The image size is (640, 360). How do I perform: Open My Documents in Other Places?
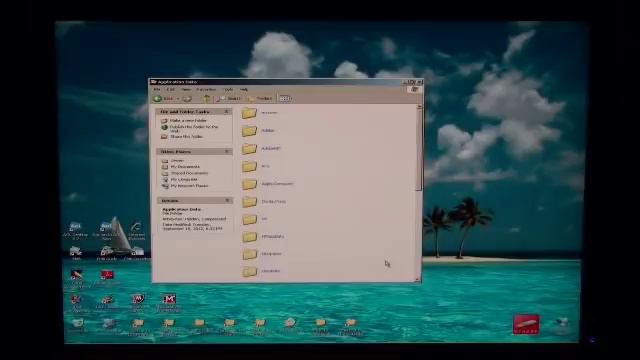click(x=185, y=167)
